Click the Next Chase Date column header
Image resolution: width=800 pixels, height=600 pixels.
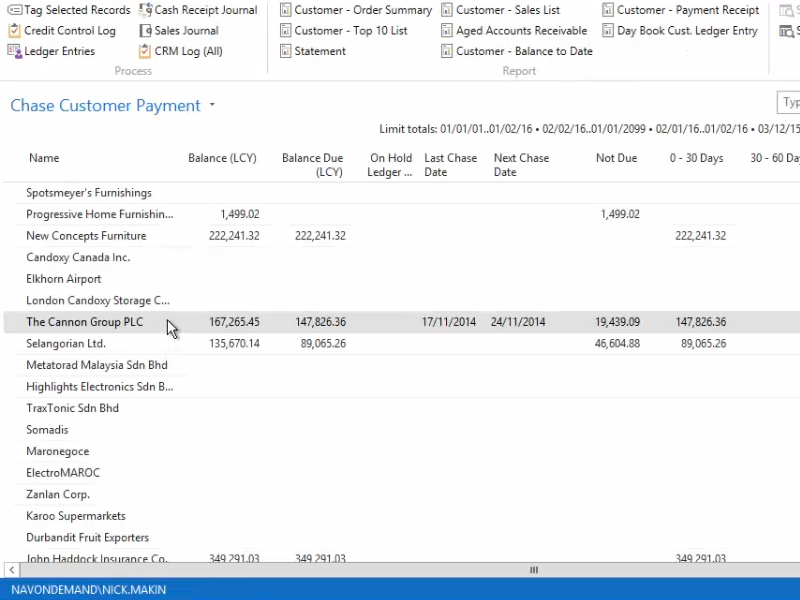pyautogui.click(x=521, y=165)
